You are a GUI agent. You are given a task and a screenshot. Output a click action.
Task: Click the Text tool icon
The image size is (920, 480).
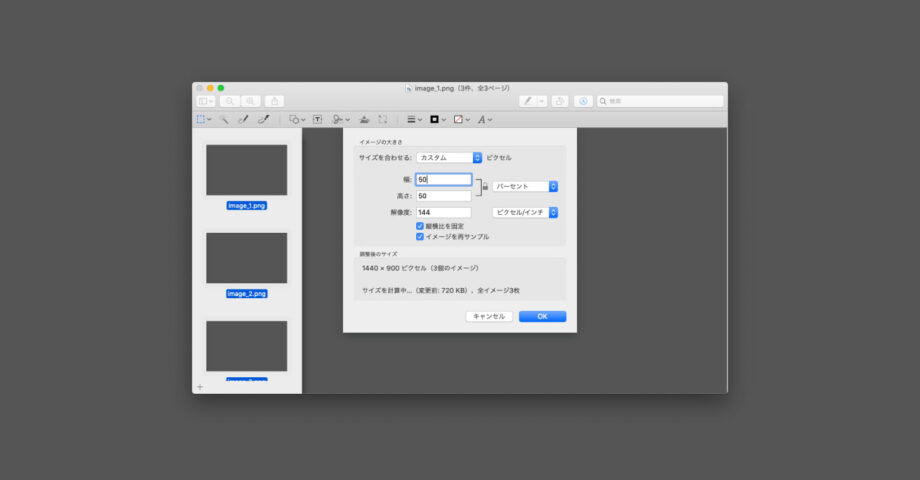(x=318, y=119)
